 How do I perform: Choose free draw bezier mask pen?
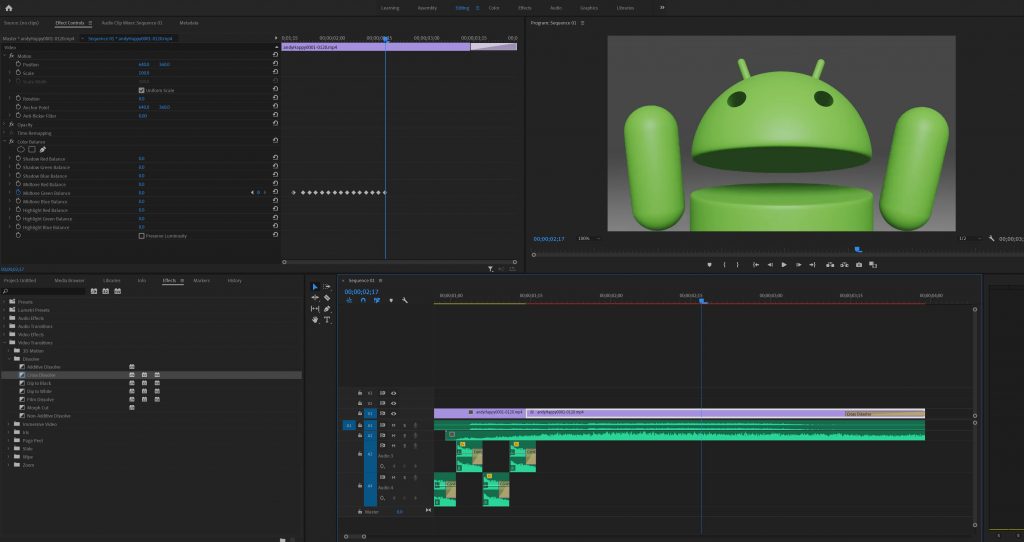point(42,150)
